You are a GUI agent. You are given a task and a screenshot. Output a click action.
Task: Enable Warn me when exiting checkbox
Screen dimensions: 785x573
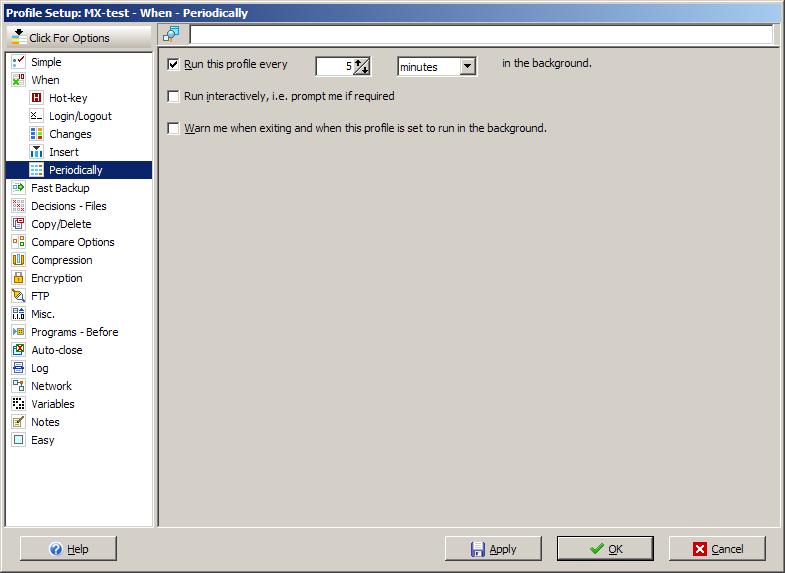click(x=174, y=129)
